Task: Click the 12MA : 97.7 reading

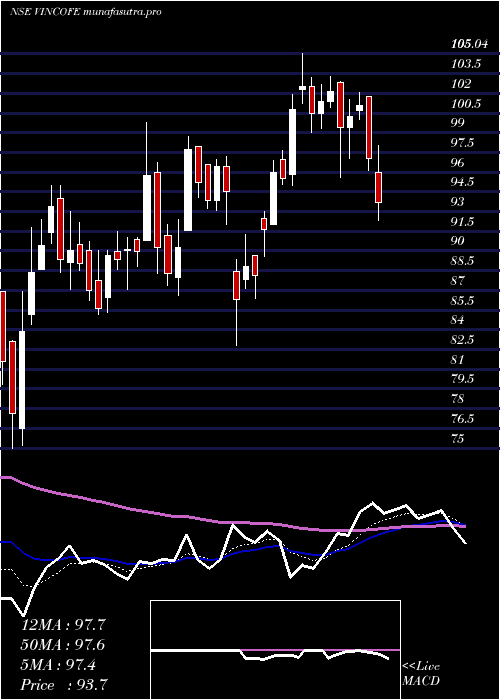Action: [x=64, y=625]
